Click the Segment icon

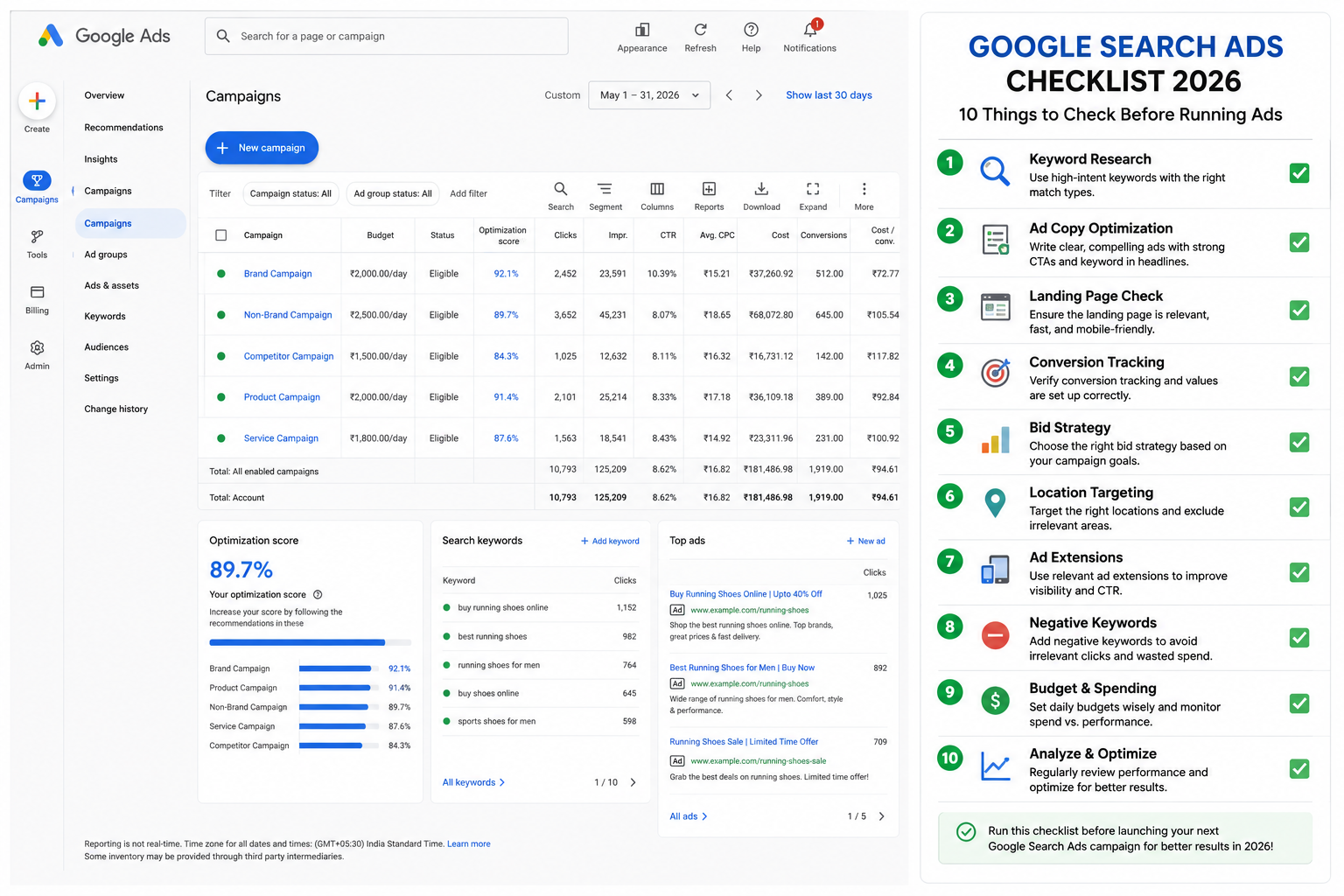(x=605, y=189)
